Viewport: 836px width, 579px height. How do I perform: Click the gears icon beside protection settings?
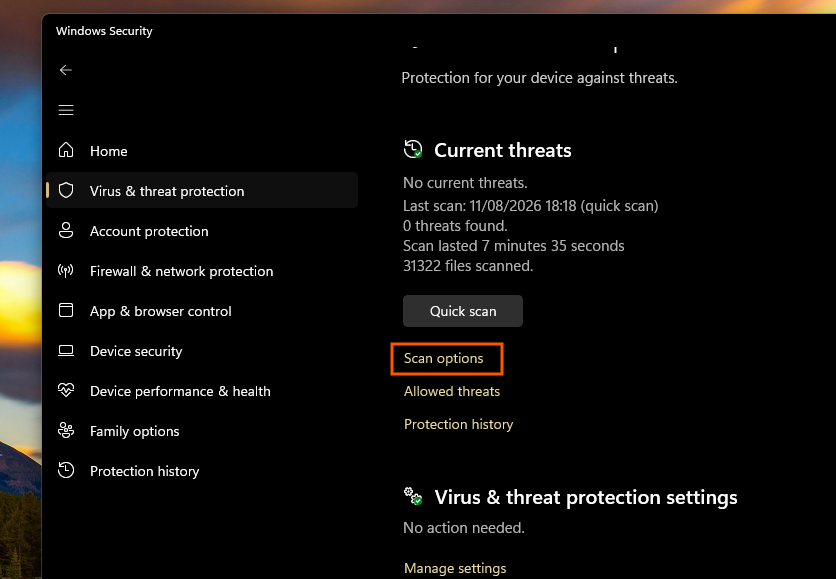(413, 496)
